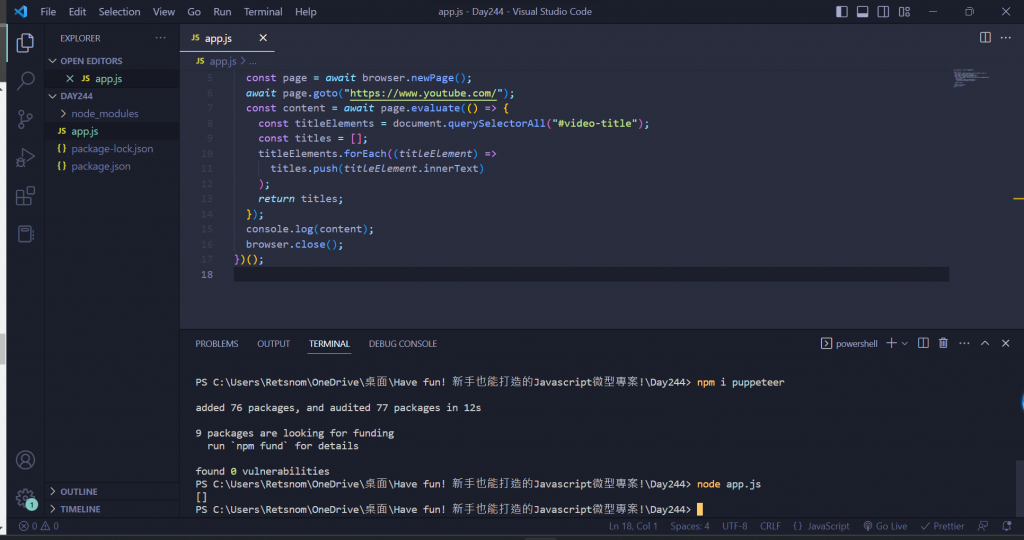This screenshot has width=1024, height=540.
Task: Open the Accounts menu icon
Action: (x=25, y=460)
